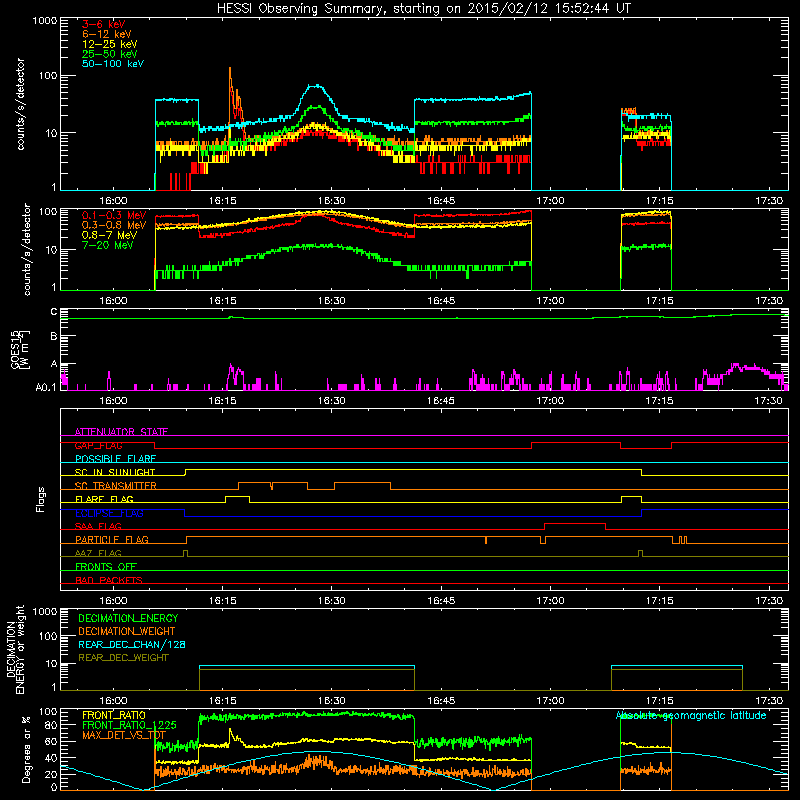Screen dimensions: 800x800
Task: Click the 12-25 keV legend label
Action: click(110, 44)
